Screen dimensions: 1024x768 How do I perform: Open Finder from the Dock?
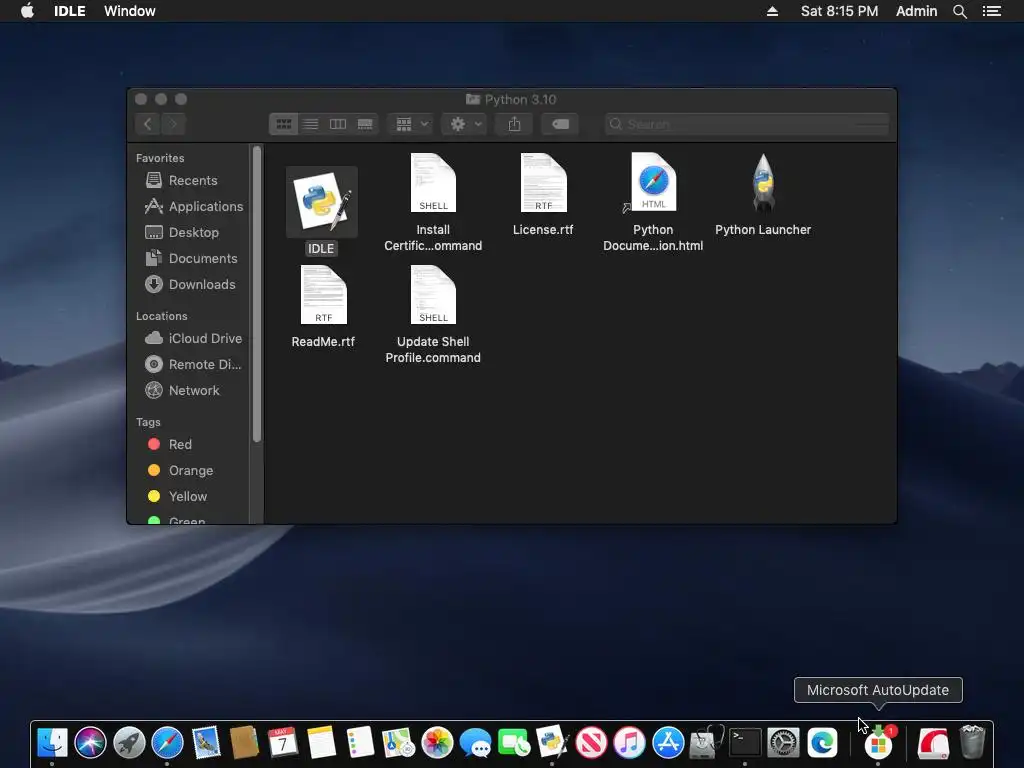pyautogui.click(x=52, y=743)
